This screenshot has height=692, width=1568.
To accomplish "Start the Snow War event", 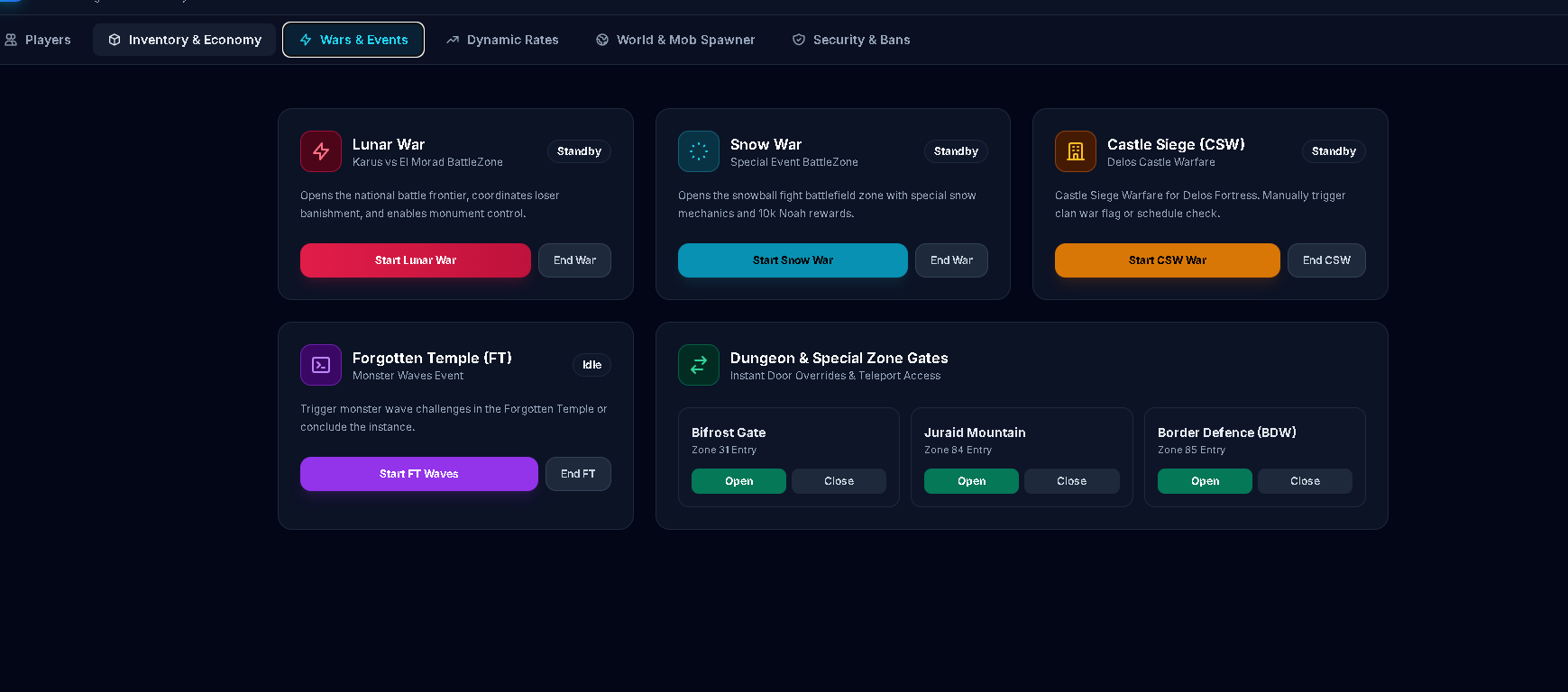I will [x=793, y=260].
